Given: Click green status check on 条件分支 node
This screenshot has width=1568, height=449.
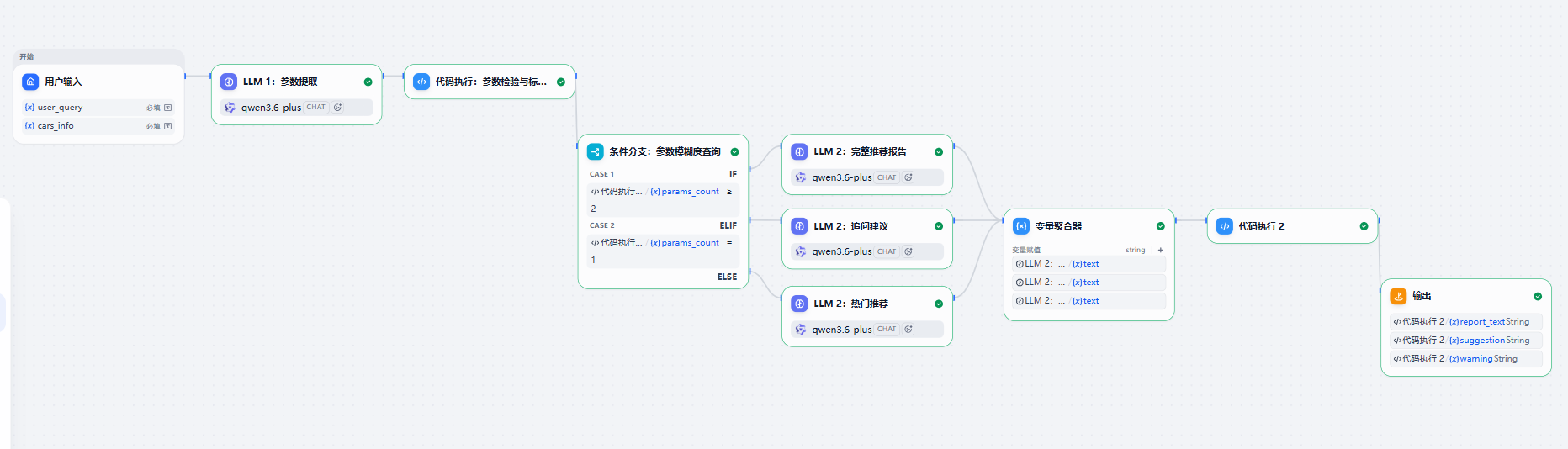Looking at the screenshot, I should coord(734,152).
